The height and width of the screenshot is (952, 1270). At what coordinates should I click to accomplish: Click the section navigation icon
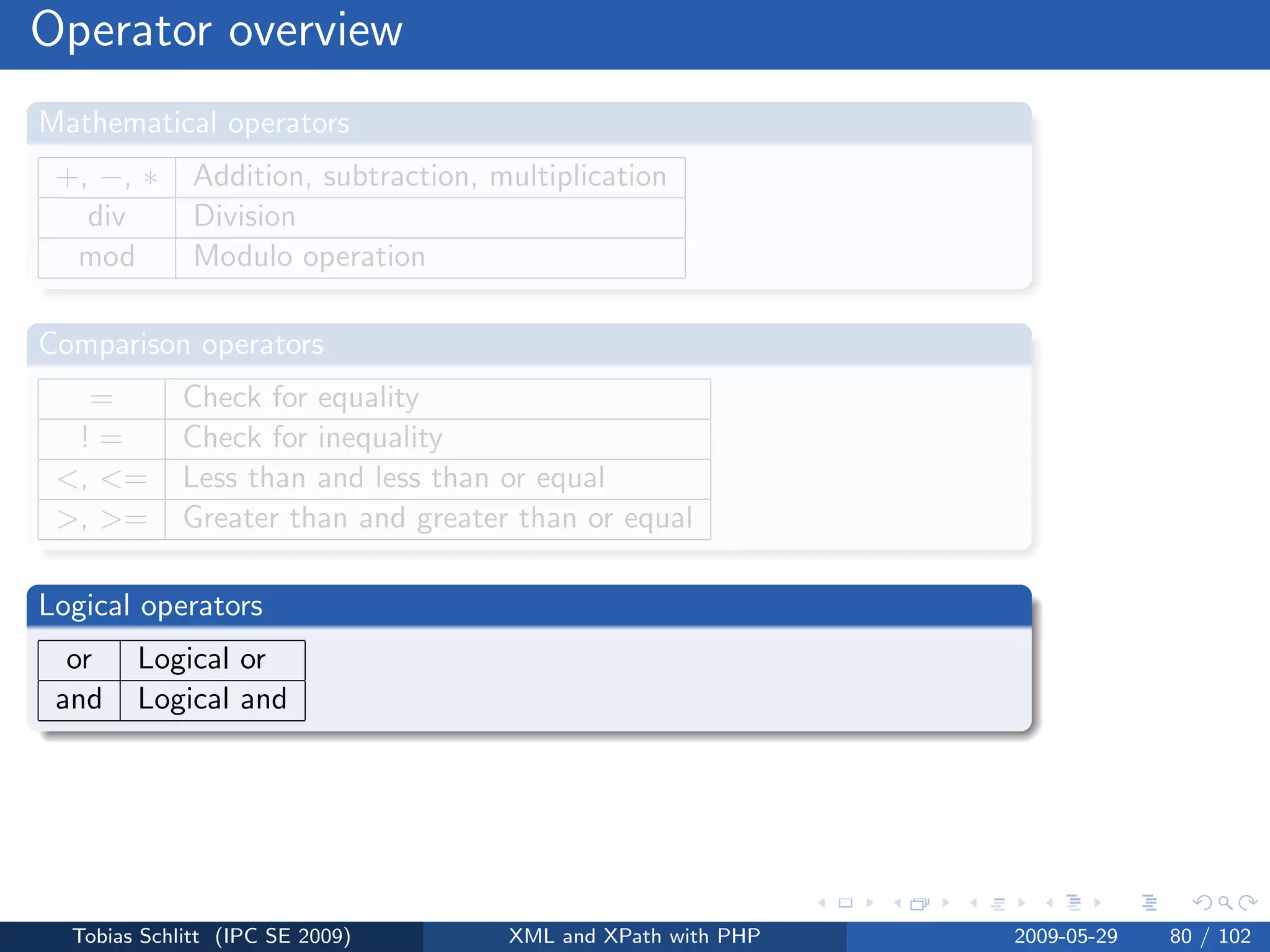point(1073,902)
